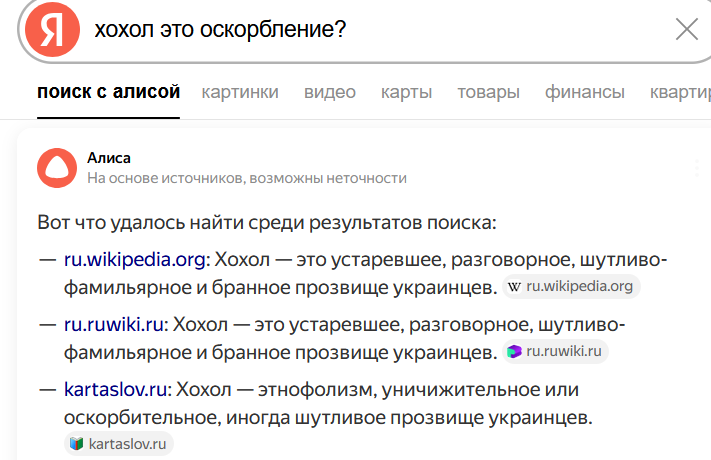Clear the search query with X
711x460 pixels.
687,30
